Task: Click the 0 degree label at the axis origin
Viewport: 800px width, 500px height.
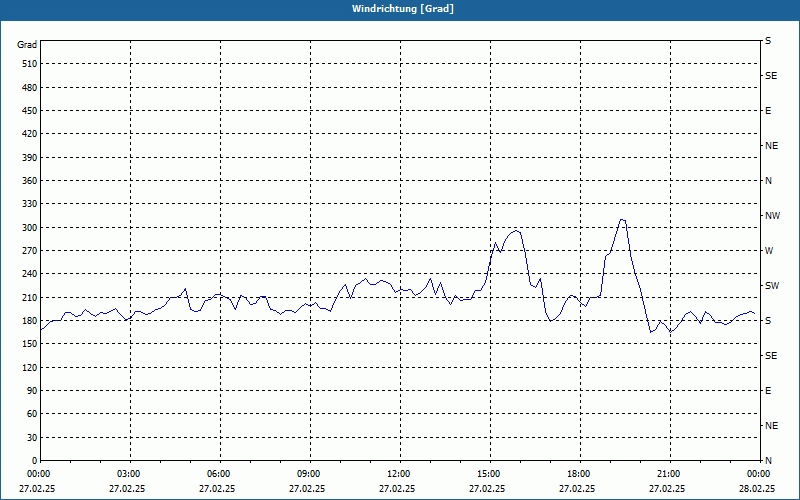Action: click(x=35, y=461)
